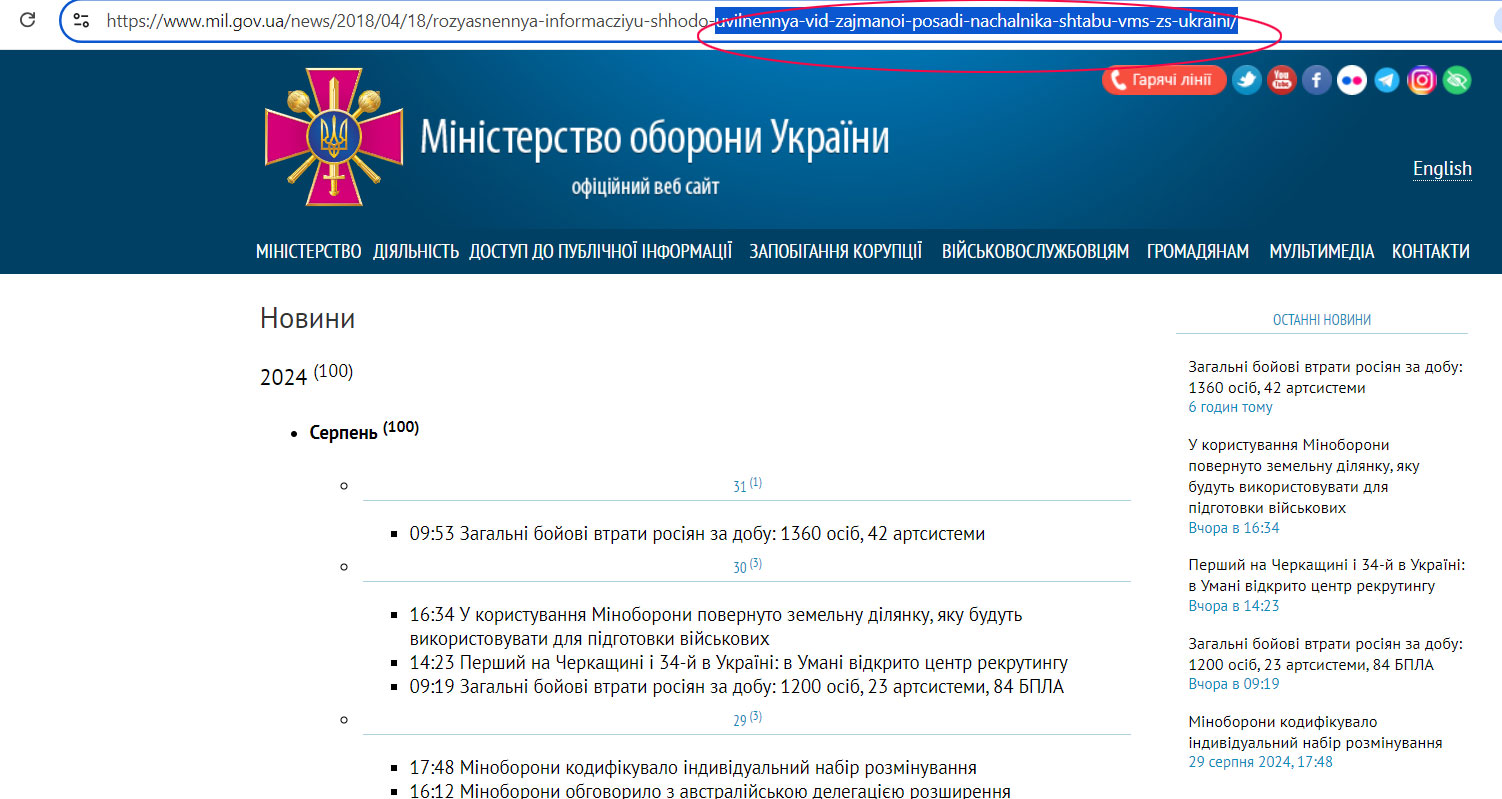This screenshot has width=1502, height=799.
Task: Open the ЗАПОБІГАННЯ КОРУПЦІЇ menu
Action: pyautogui.click(x=835, y=251)
